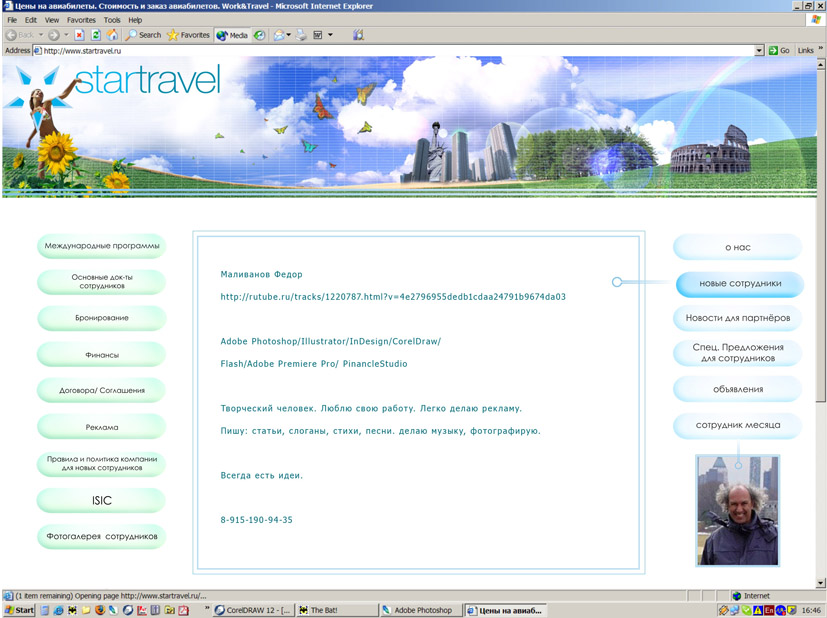
Task: Click the Stop loading icon in toolbar
Action: 79,35
